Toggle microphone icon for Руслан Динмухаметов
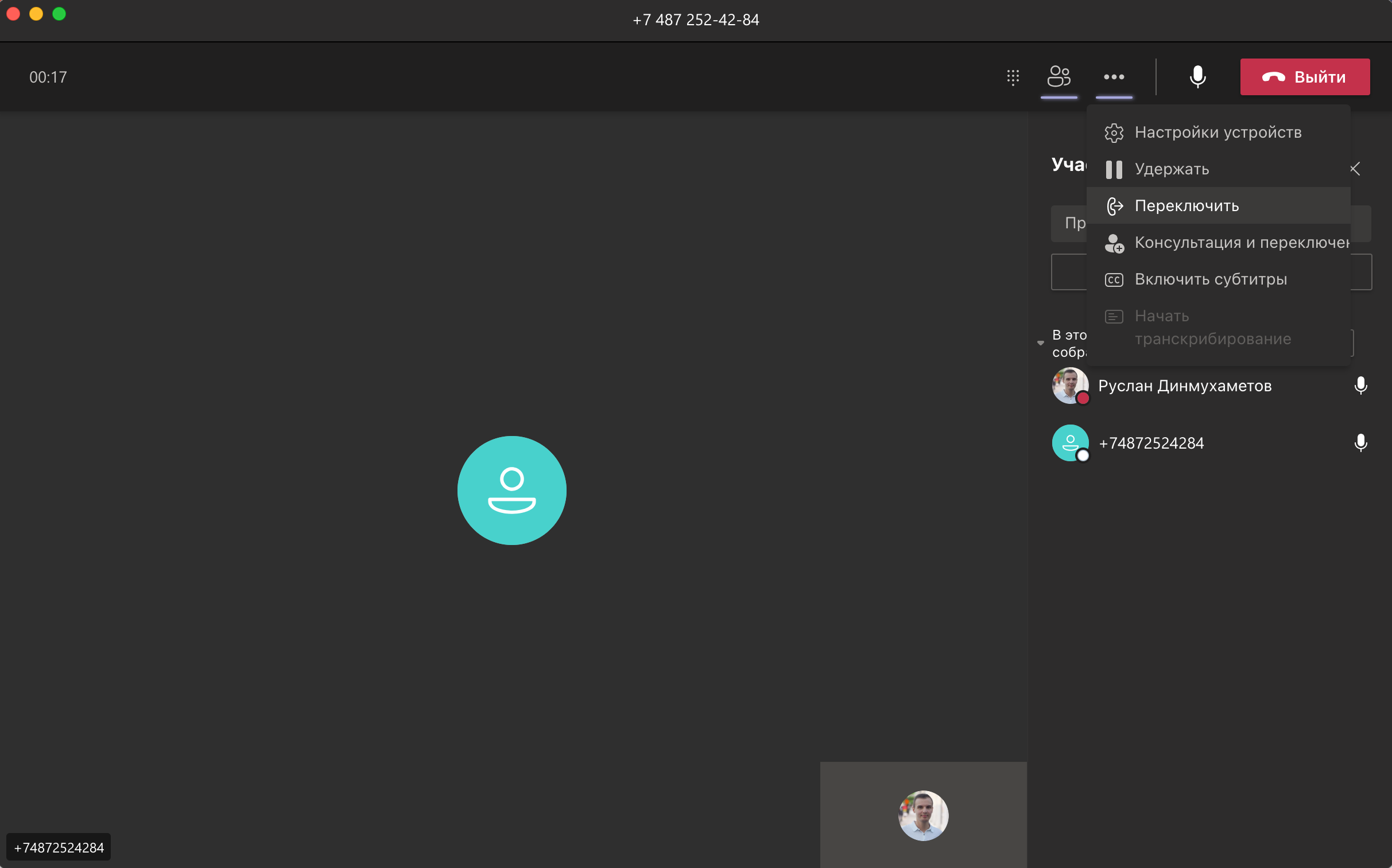Image resolution: width=1392 pixels, height=868 pixels. point(1360,386)
